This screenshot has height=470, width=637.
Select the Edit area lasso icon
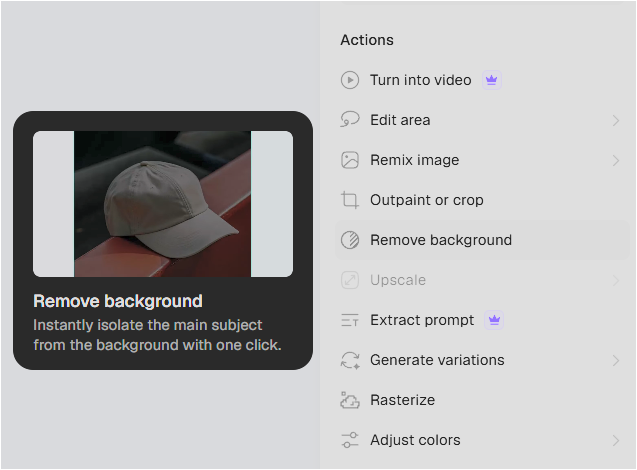(350, 120)
